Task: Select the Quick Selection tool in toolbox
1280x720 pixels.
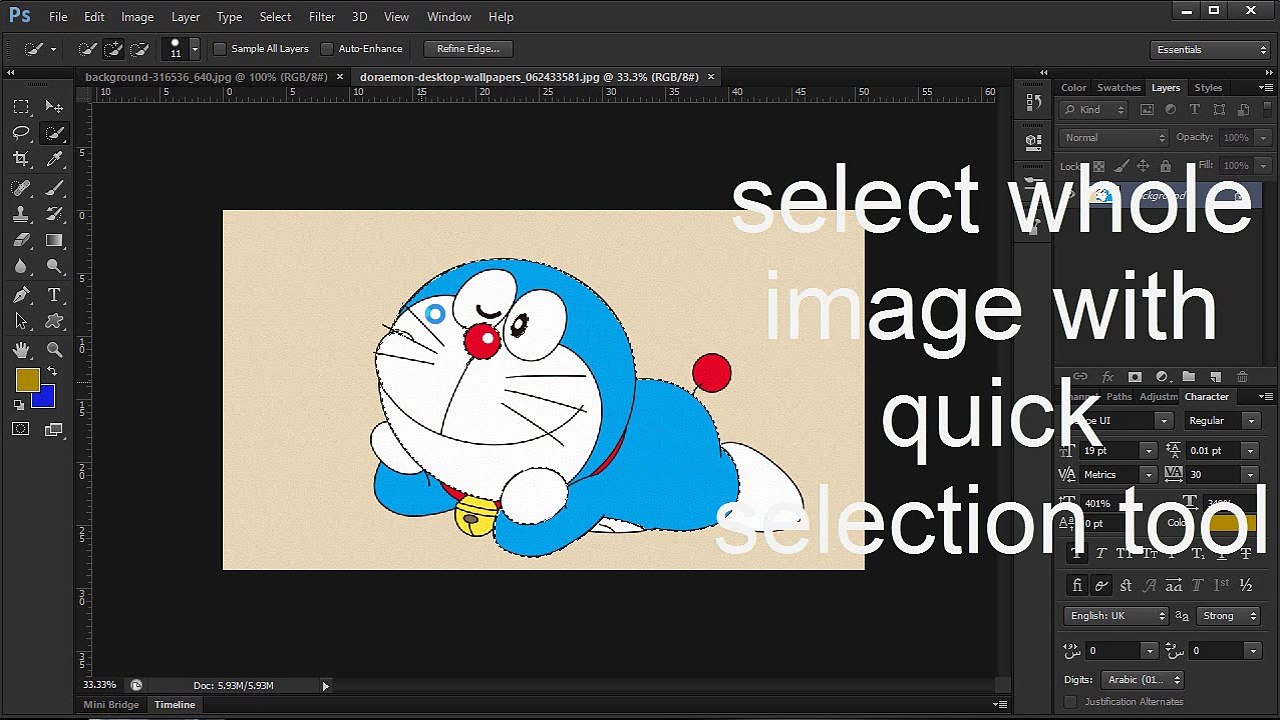Action: pos(54,132)
